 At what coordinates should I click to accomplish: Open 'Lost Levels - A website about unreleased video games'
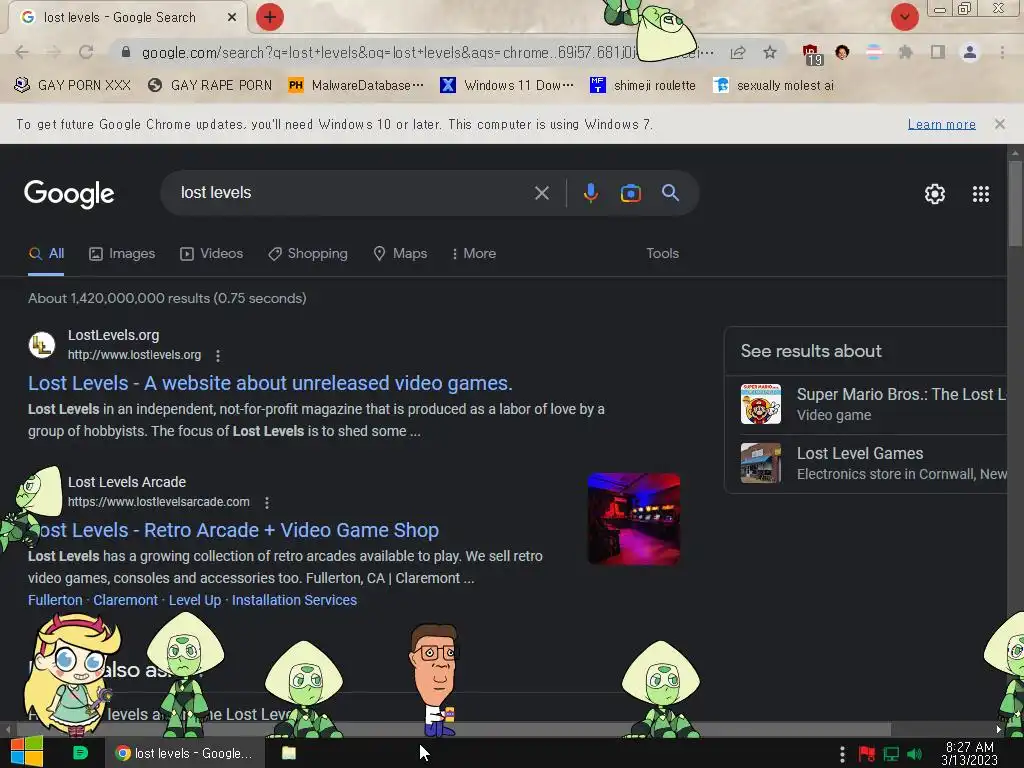[270, 383]
